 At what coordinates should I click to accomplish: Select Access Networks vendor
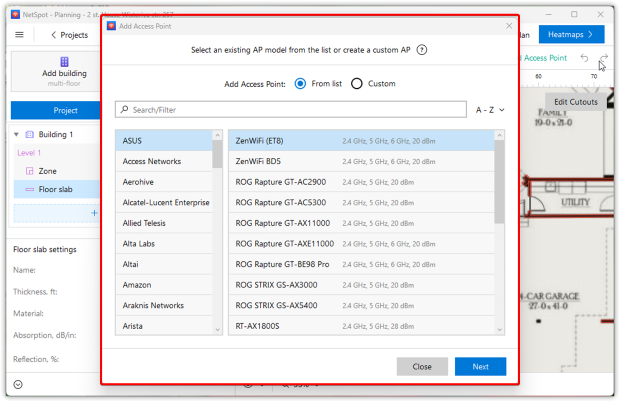[164, 161]
